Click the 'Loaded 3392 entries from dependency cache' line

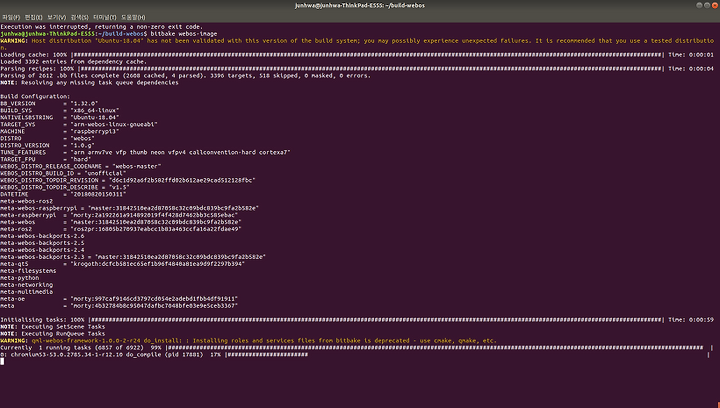point(73,62)
